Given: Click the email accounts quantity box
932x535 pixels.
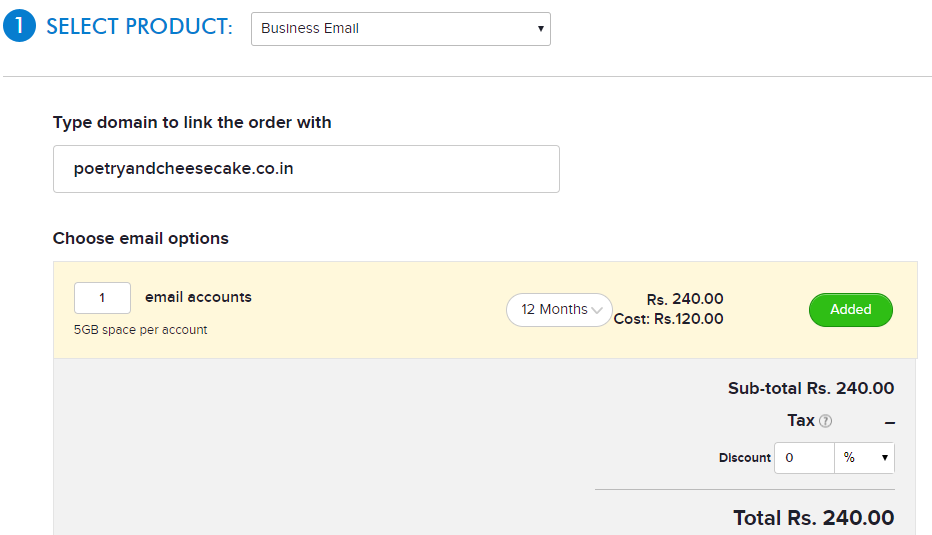Looking at the screenshot, I should [x=102, y=298].
